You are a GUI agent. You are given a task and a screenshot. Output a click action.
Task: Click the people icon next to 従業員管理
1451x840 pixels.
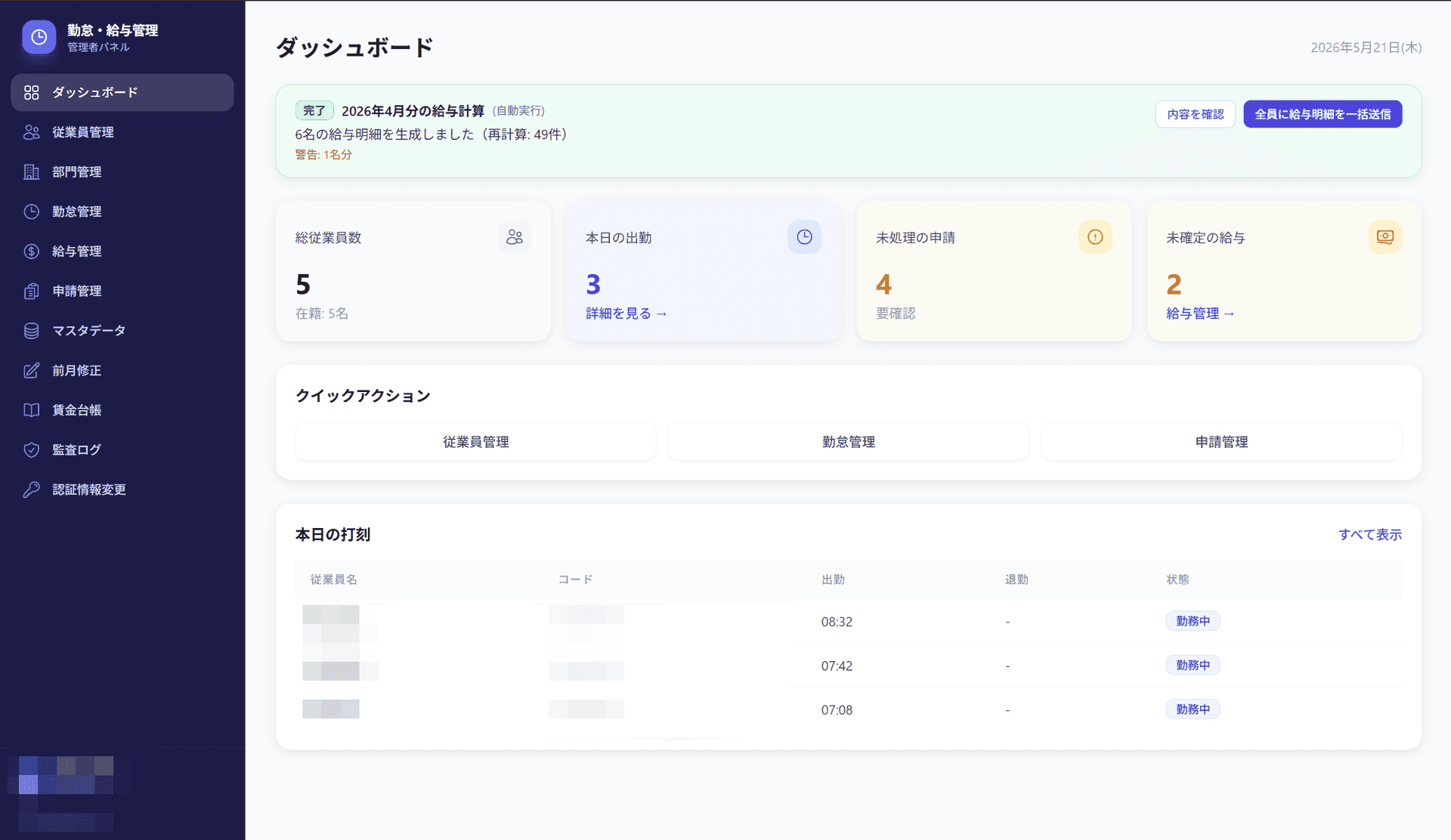31,132
